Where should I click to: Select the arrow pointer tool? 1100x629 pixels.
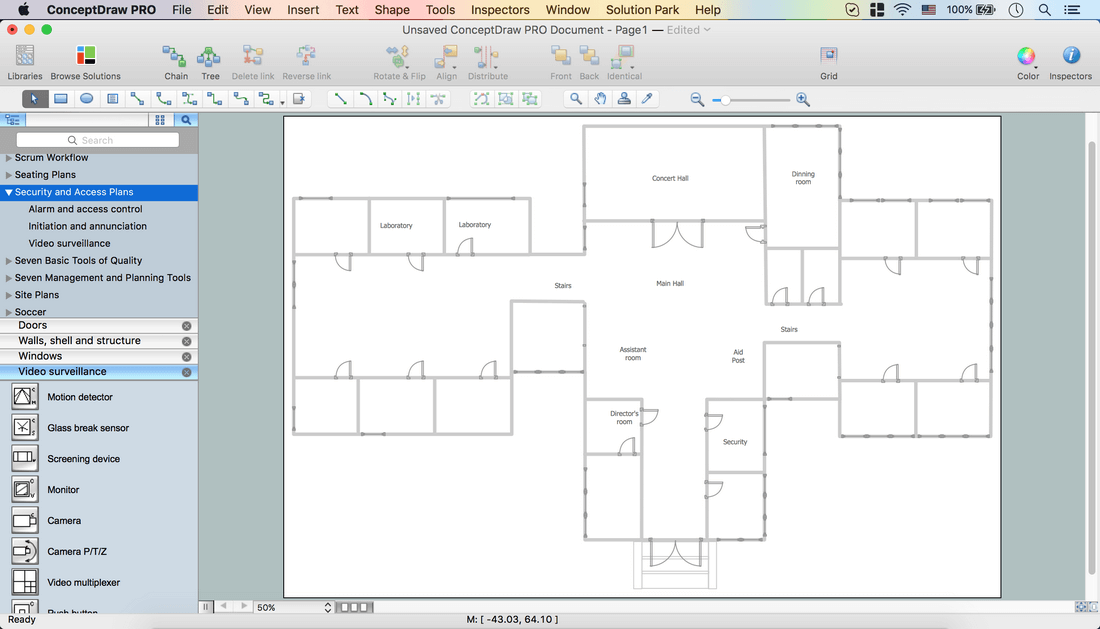pyautogui.click(x=34, y=99)
